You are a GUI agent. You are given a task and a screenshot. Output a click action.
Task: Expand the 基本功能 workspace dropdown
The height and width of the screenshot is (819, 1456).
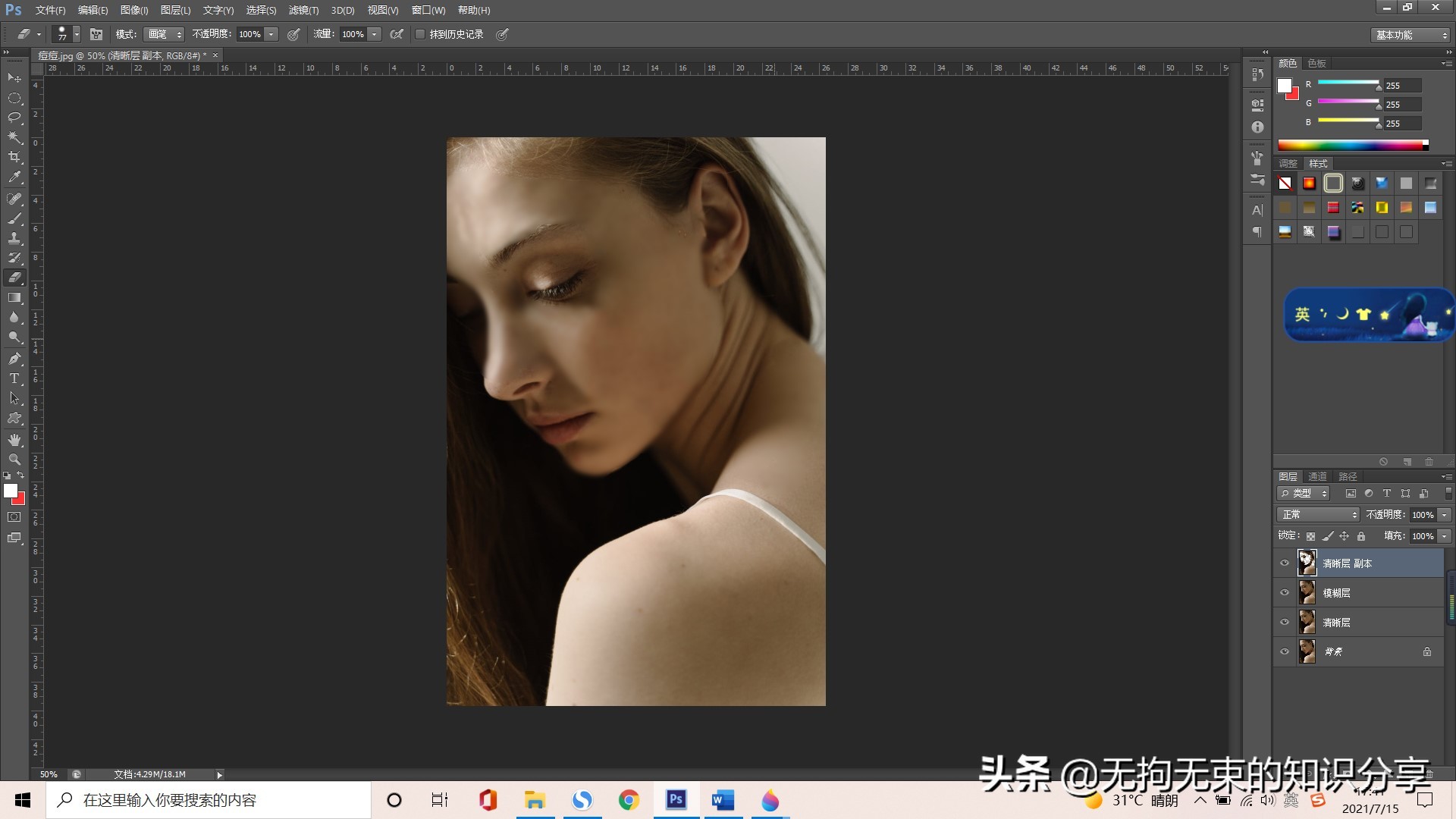click(1411, 35)
